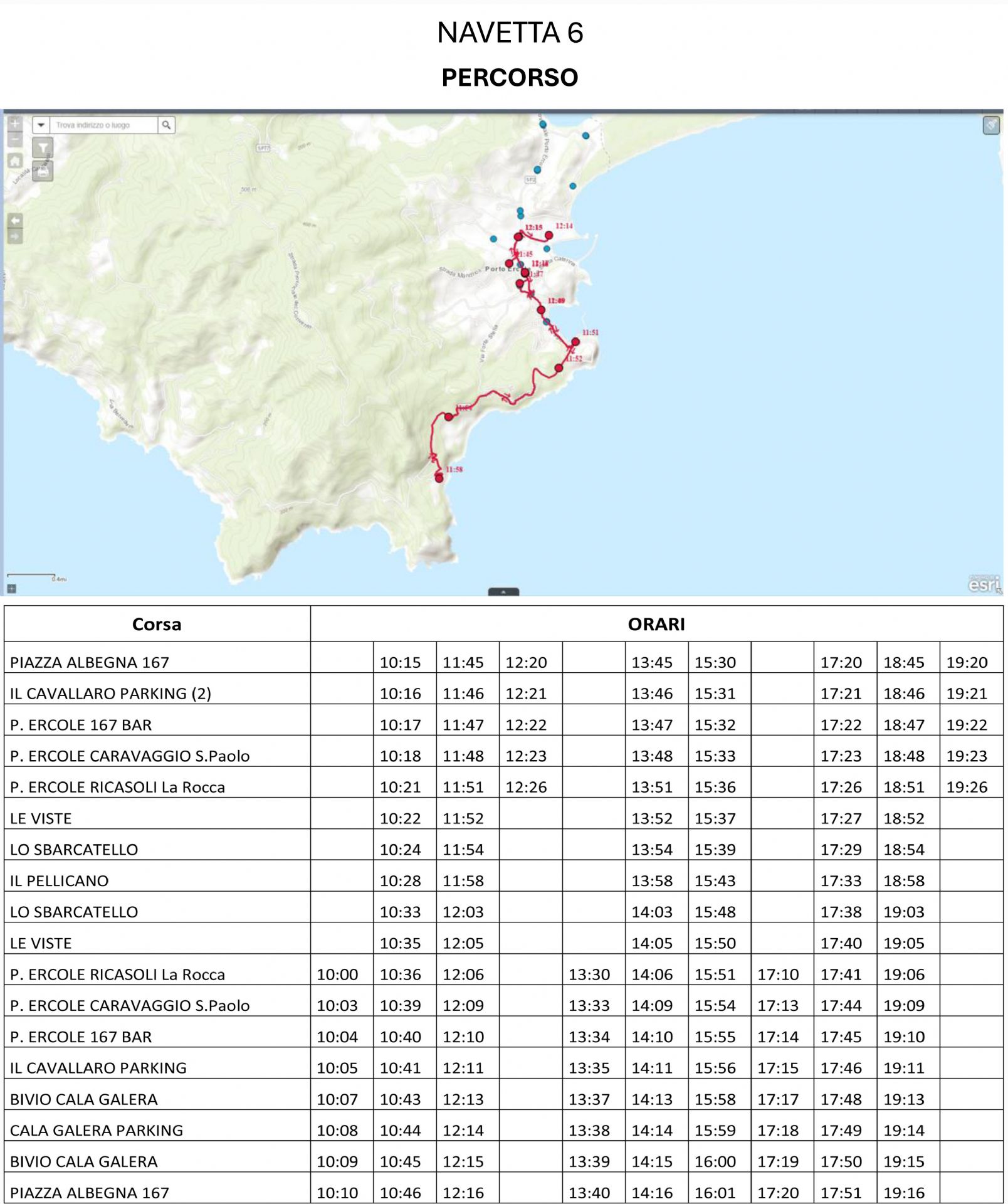Image resolution: width=1008 pixels, height=1204 pixels.
Task: Reset map to home extent
Action: [14, 161]
